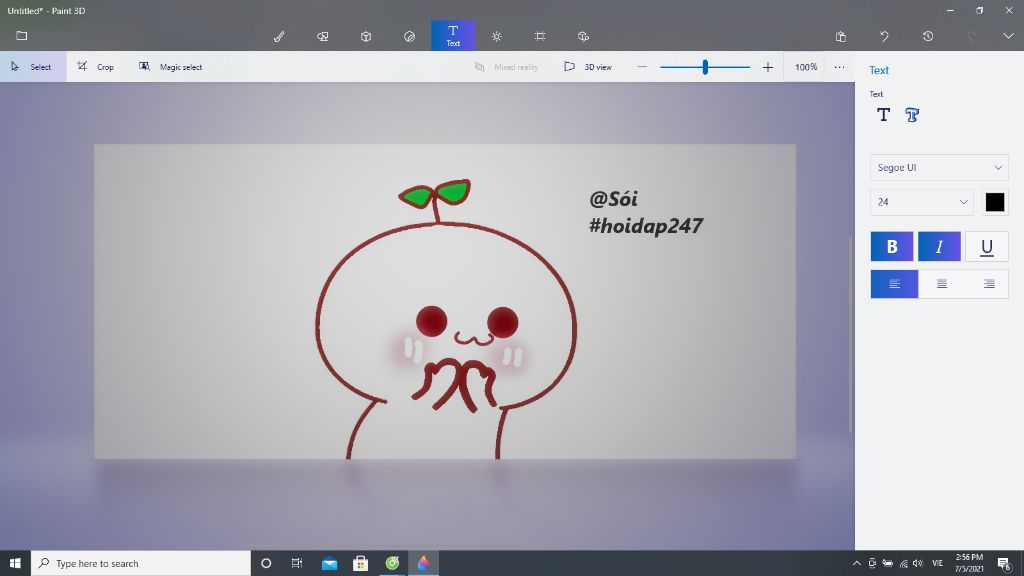Open the font size 24 dropdown
The image size is (1024, 576).
pyautogui.click(x=921, y=202)
